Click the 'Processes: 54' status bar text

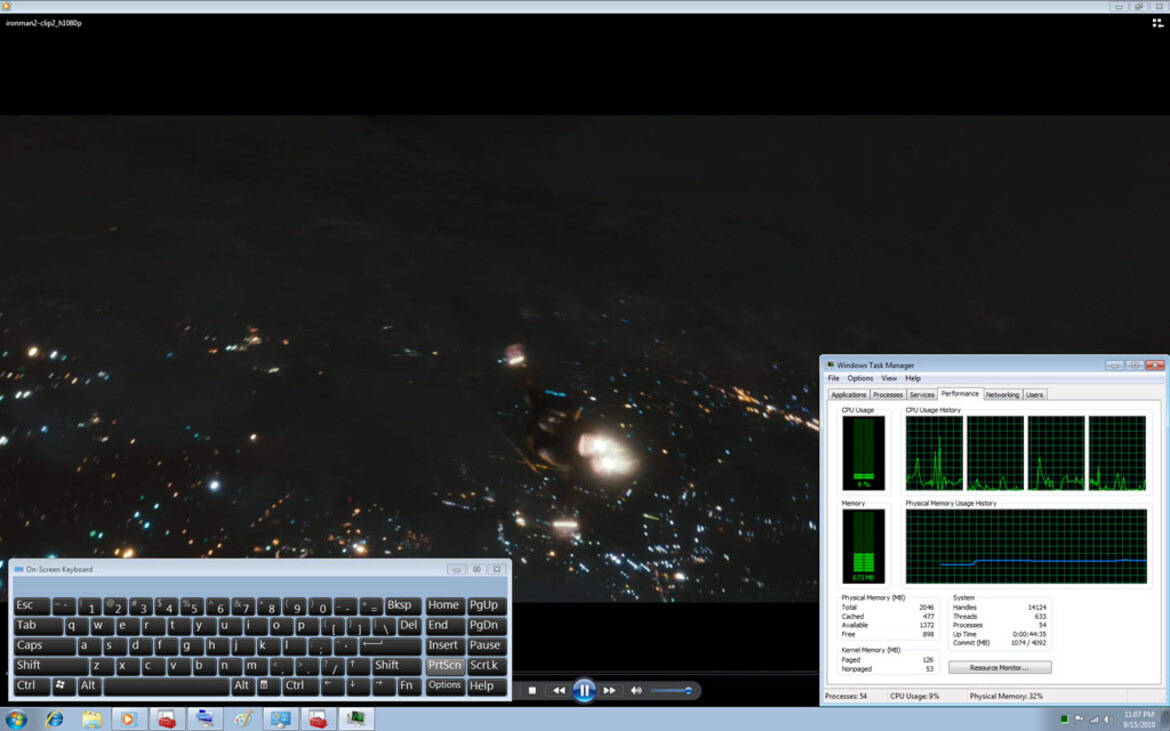(x=845, y=696)
